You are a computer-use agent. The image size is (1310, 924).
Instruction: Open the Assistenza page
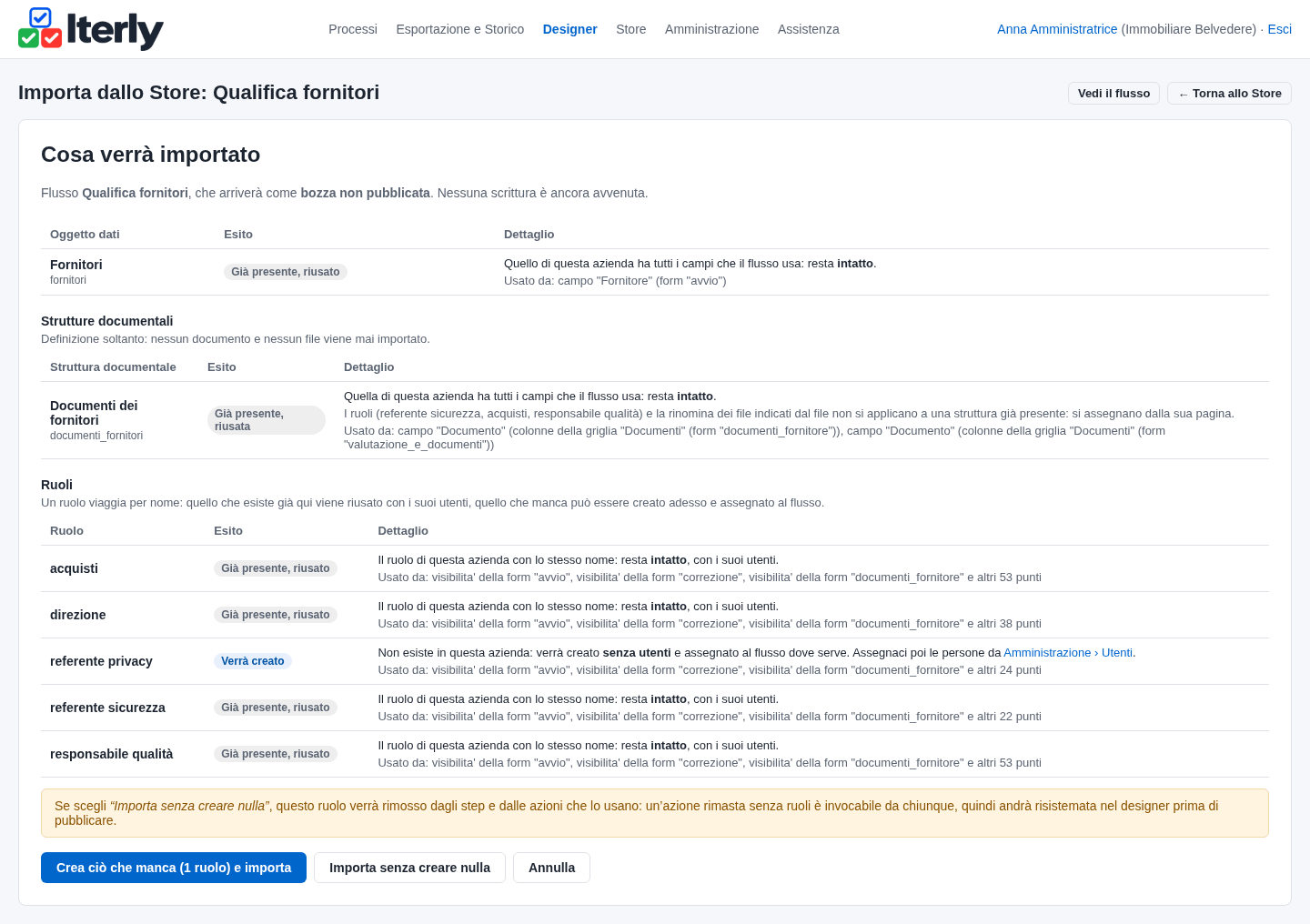[809, 29]
